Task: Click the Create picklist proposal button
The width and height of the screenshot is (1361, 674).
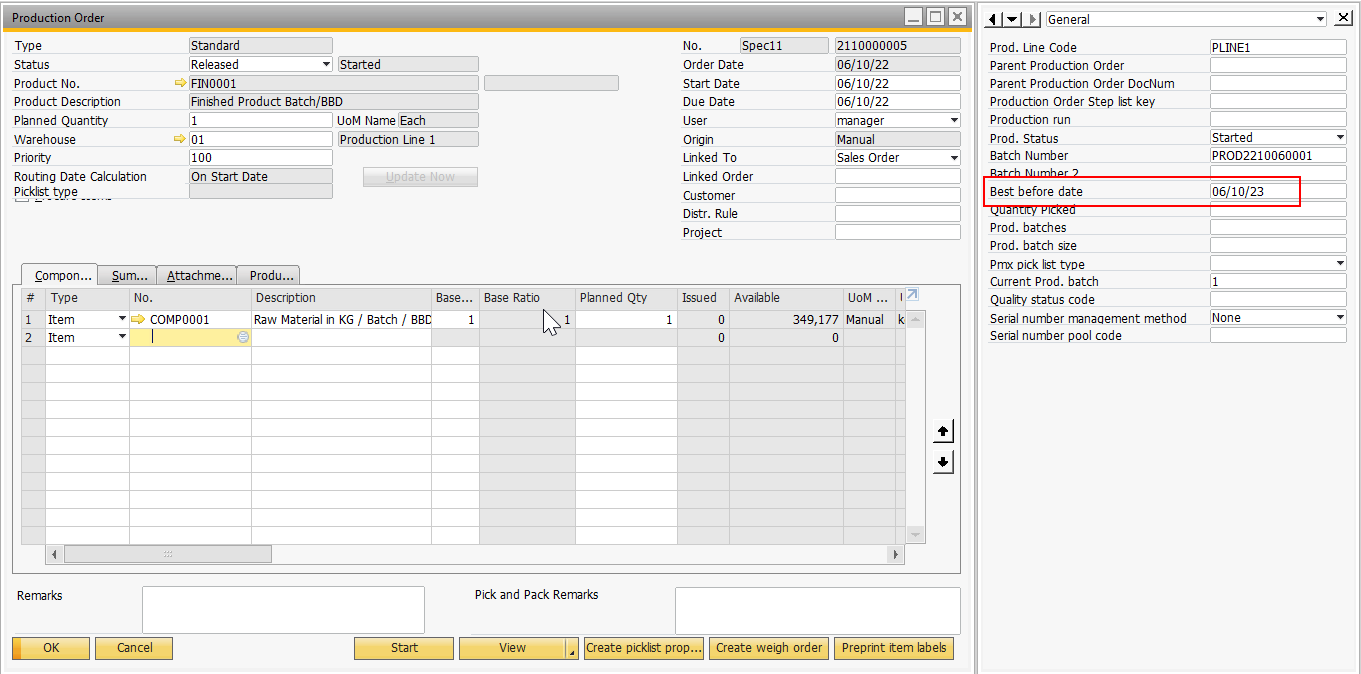Action: point(644,648)
